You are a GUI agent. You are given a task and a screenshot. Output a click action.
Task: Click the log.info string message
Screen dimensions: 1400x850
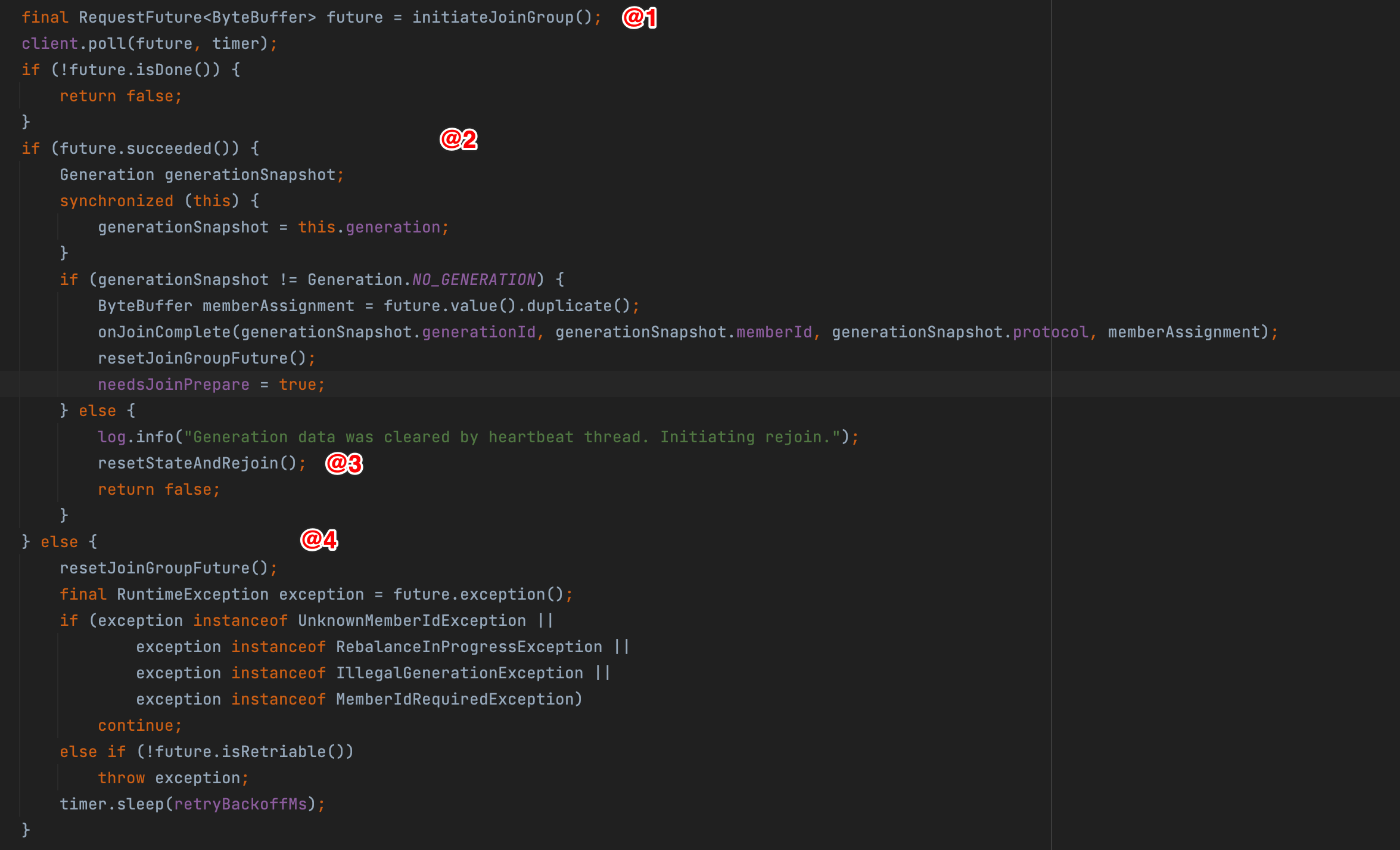tap(512, 437)
